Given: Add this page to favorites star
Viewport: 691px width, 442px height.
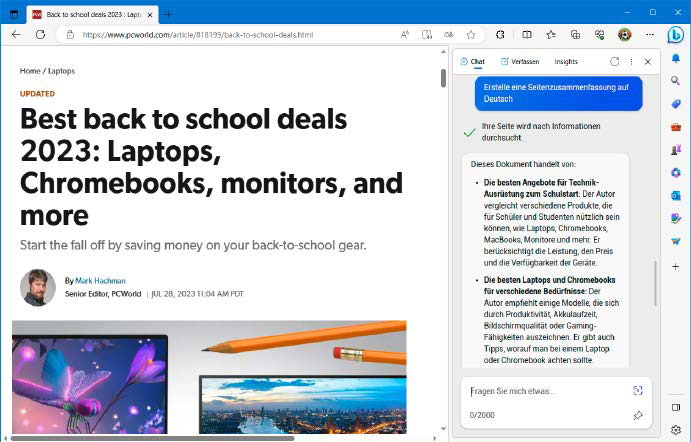Looking at the screenshot, I should coord(471,34).
